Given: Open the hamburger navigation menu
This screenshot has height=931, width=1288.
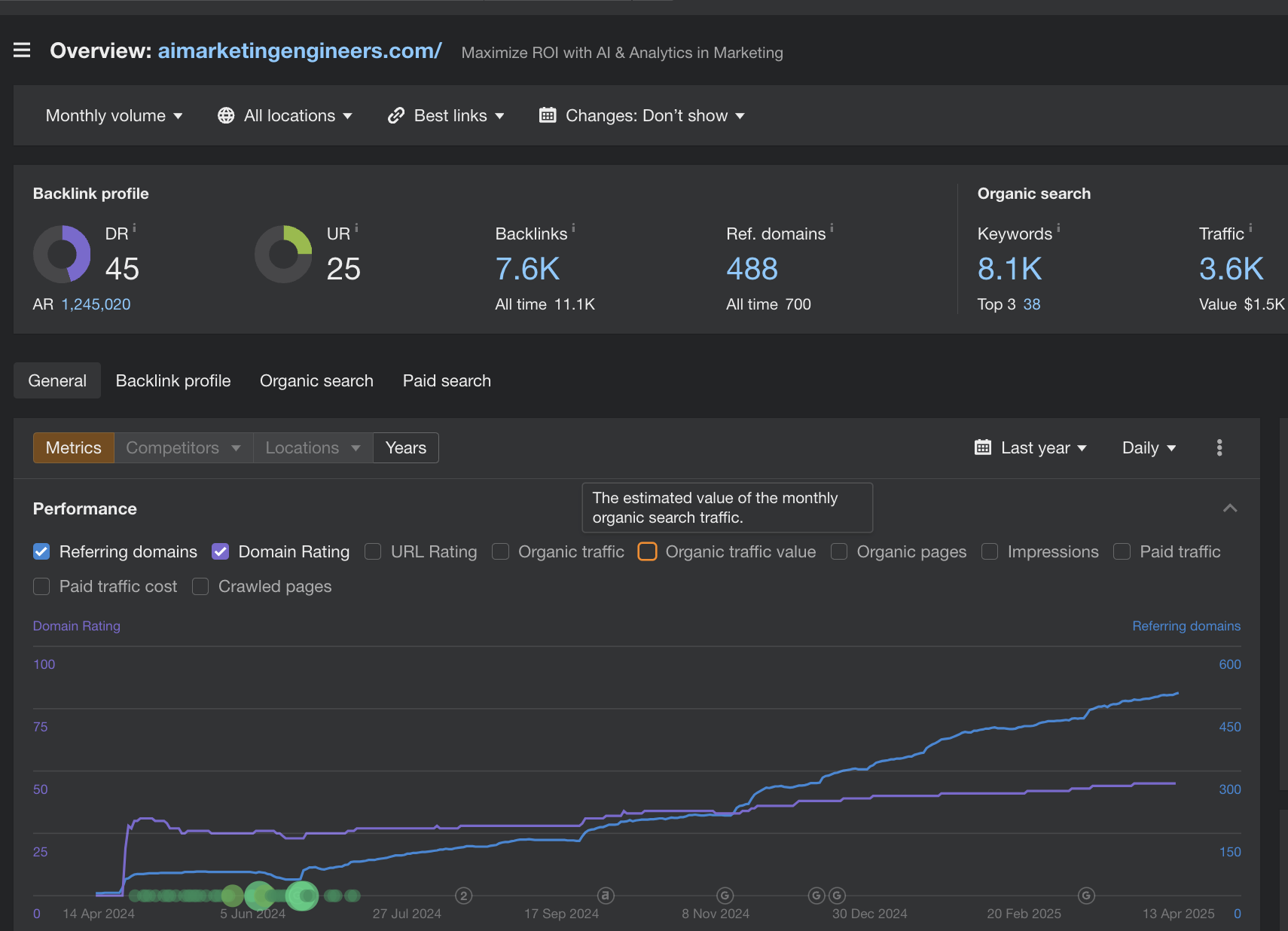Looking at the screenshot, I should (22, 50).
